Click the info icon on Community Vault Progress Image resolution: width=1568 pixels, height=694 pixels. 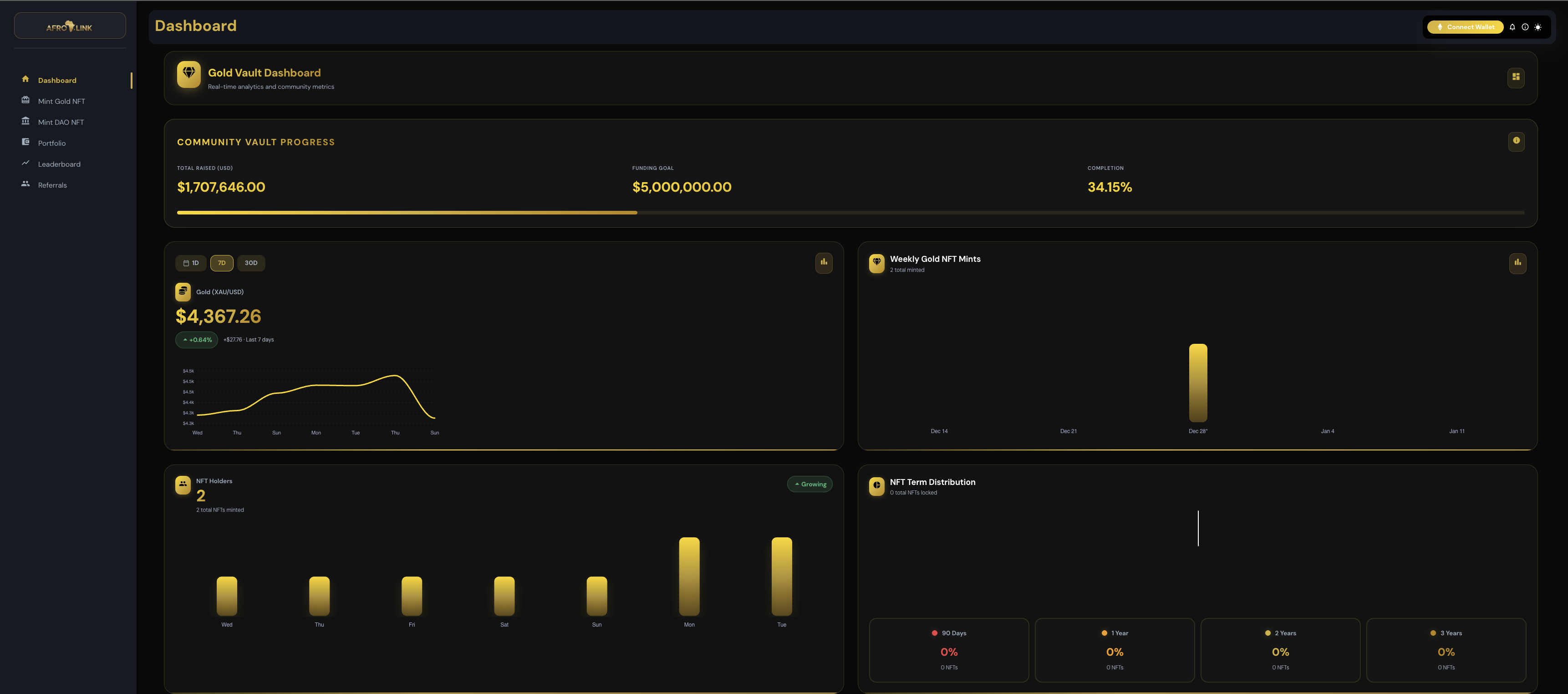1517,141
